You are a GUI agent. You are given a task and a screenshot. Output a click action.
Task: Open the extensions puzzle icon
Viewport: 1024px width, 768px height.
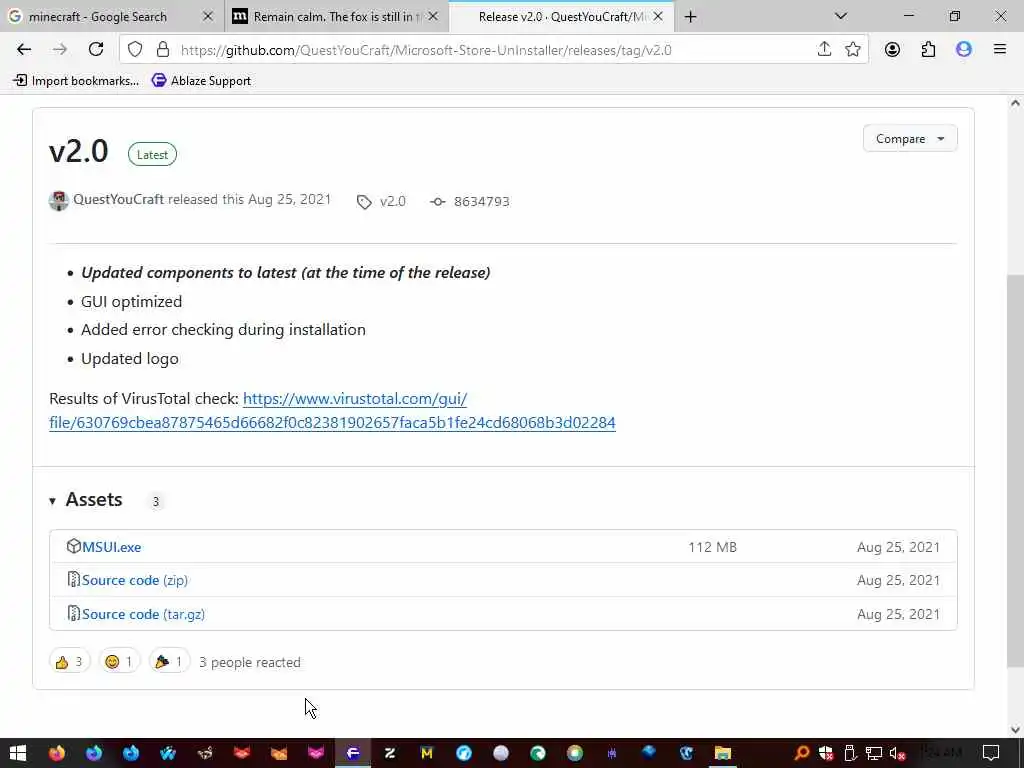(928, 49)
